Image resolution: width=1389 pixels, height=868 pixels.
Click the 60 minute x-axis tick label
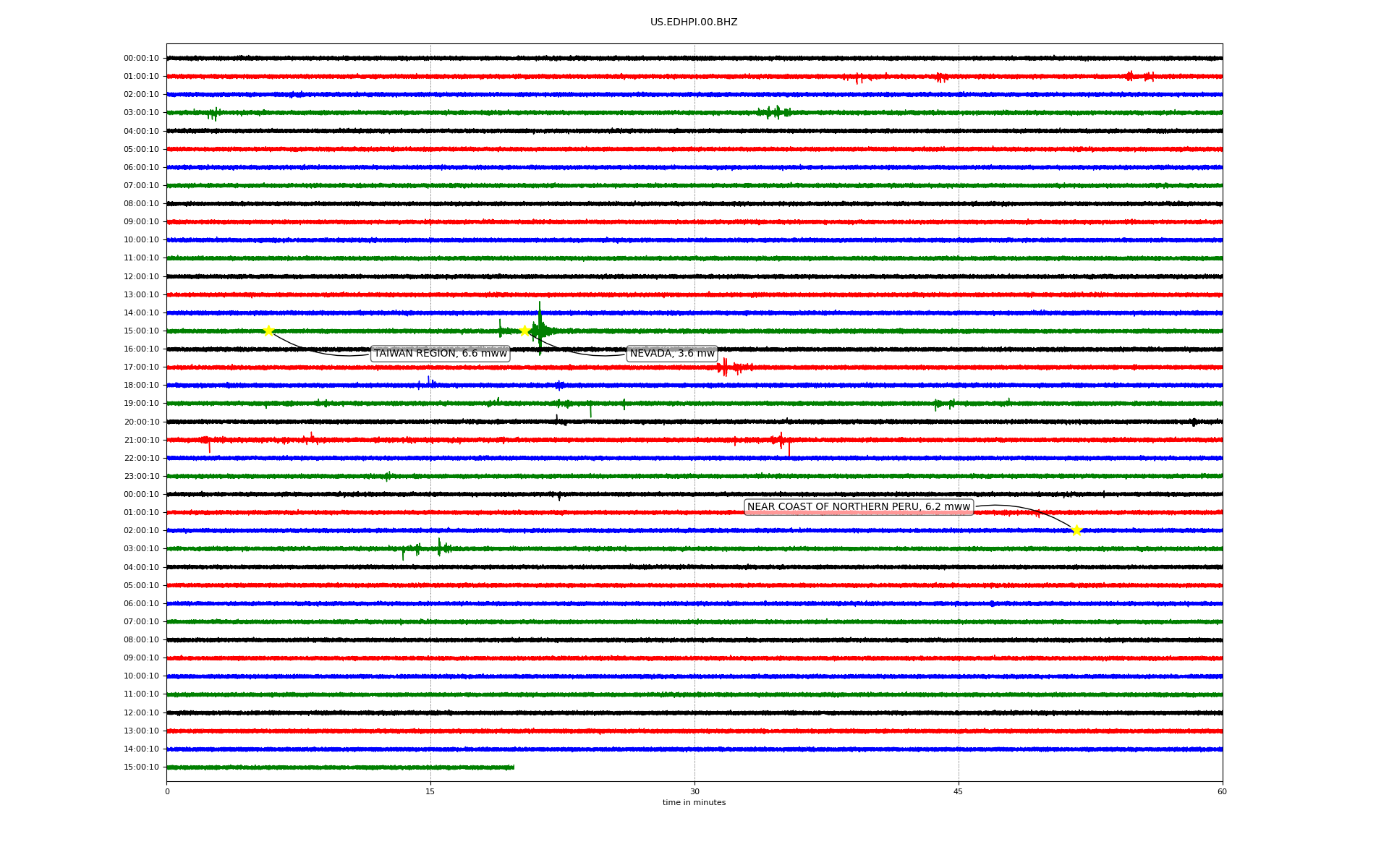coord(1222,791)
